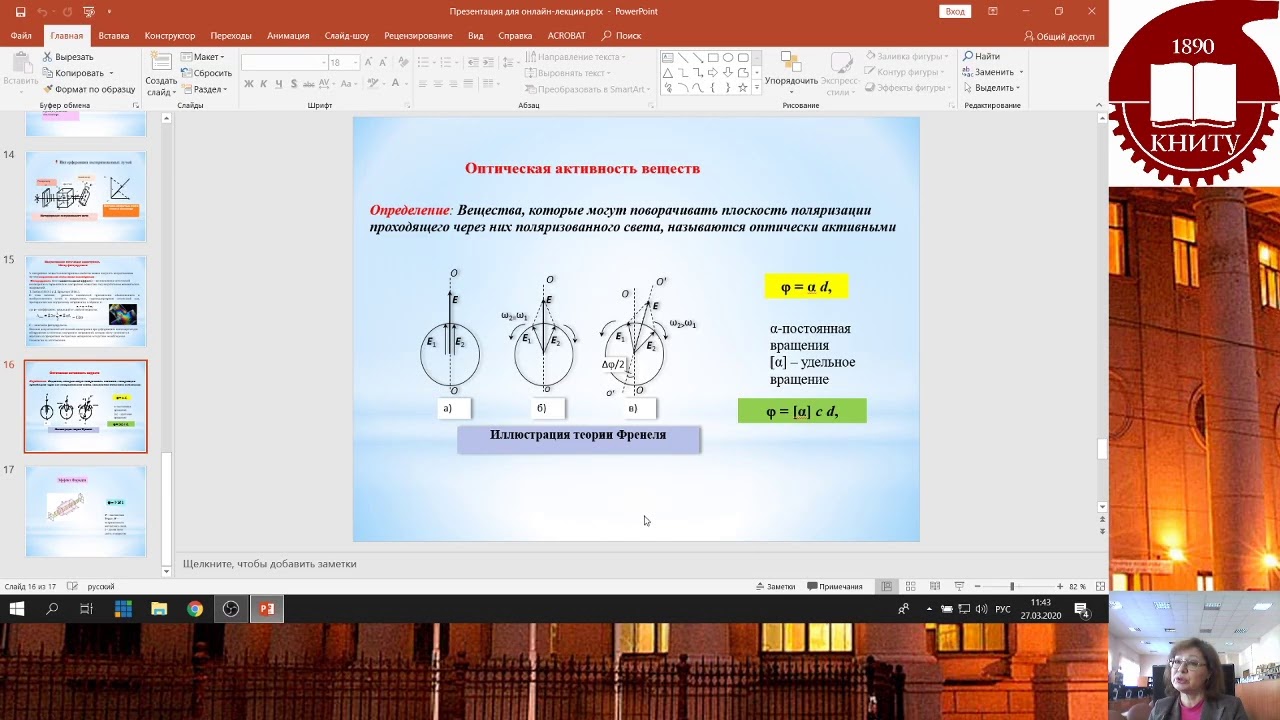Click the spell check icon in status bar
The image size is (1280, 720).
pos(72,586)
